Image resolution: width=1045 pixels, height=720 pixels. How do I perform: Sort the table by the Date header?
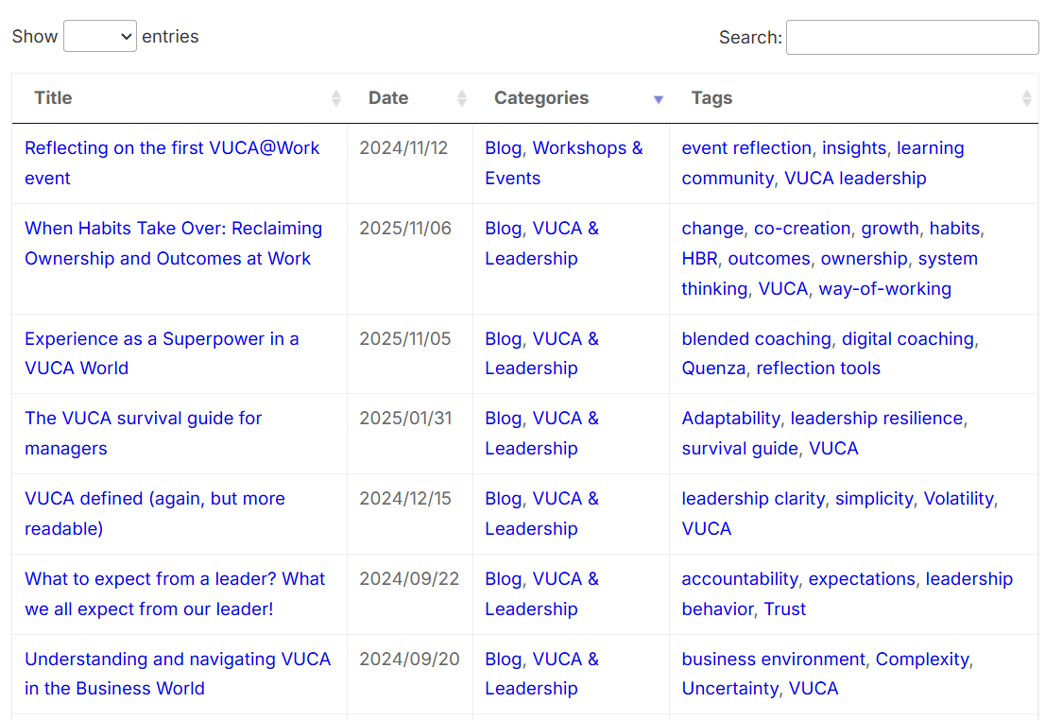(388, 98)
